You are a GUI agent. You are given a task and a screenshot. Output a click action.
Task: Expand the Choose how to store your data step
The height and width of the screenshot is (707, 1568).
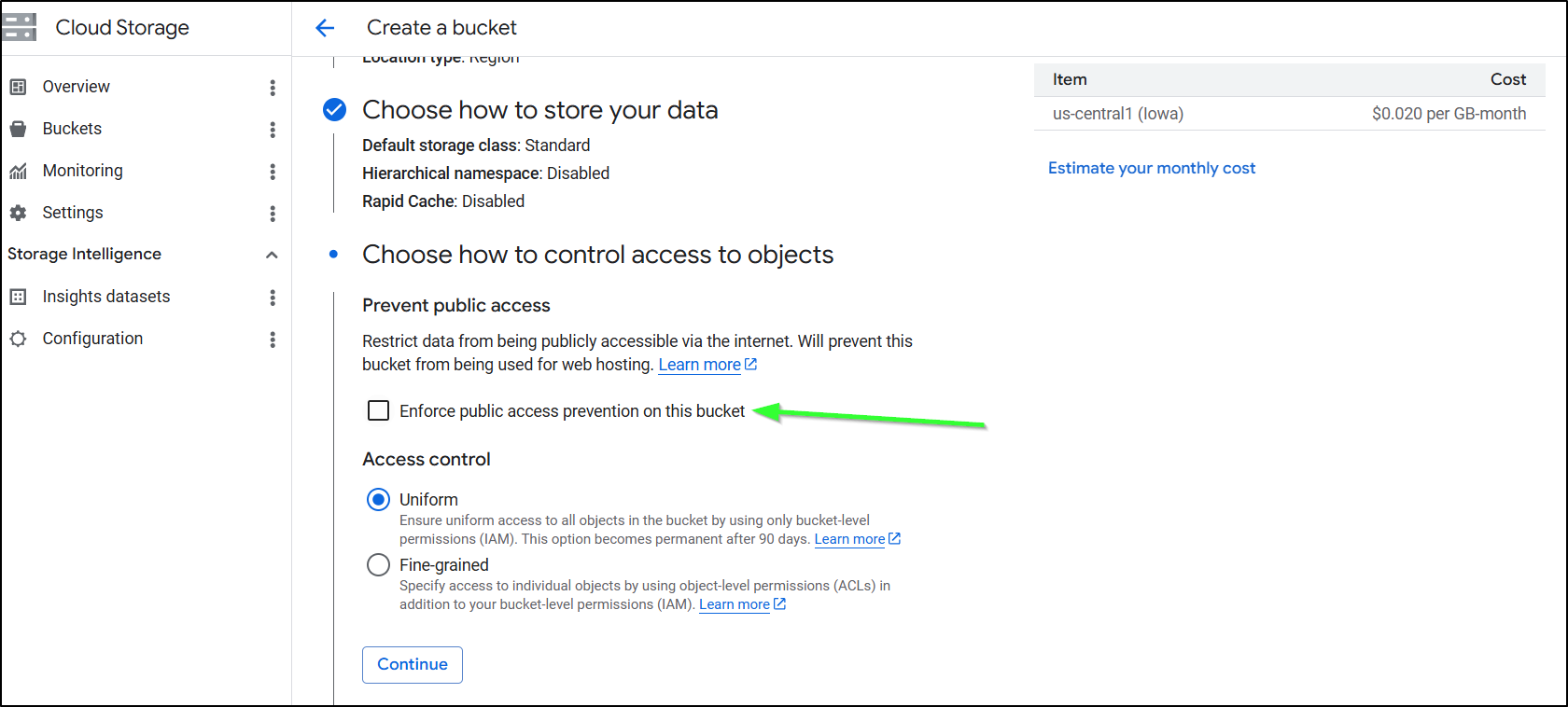click(x=539, y=110)
